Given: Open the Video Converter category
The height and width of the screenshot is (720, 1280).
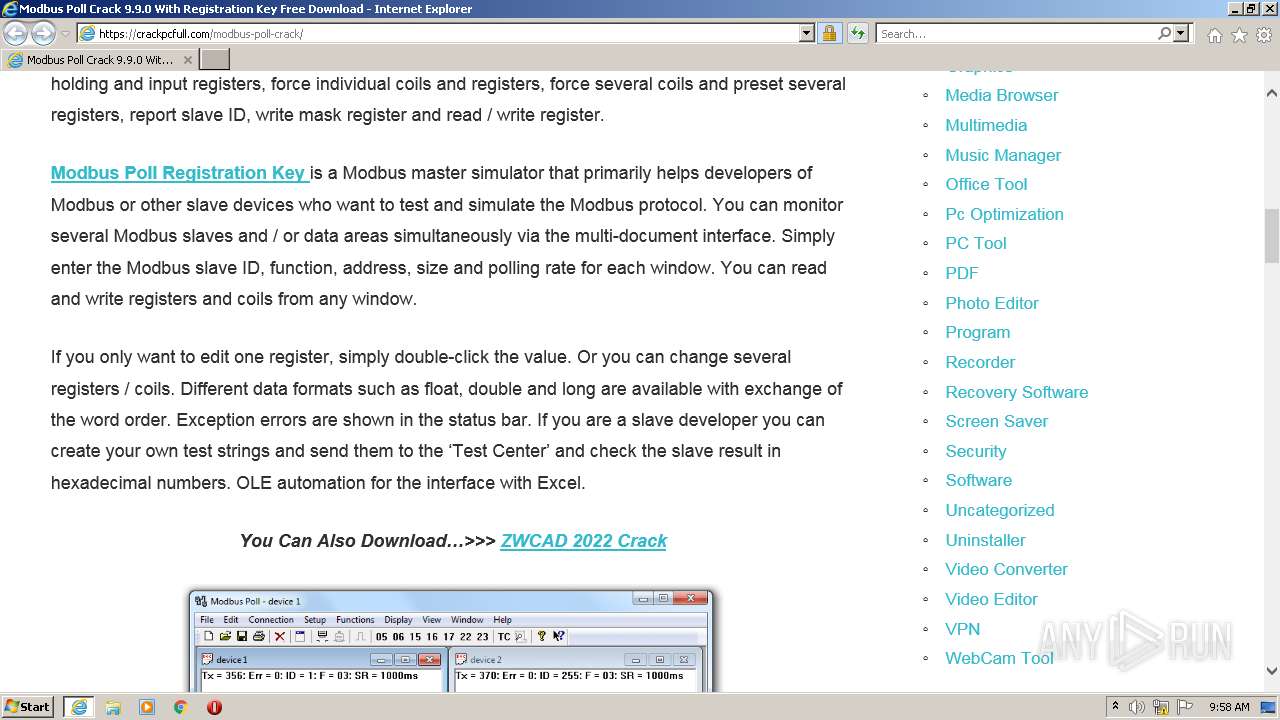Looking at the screenshot, I should click(1007, 569).
